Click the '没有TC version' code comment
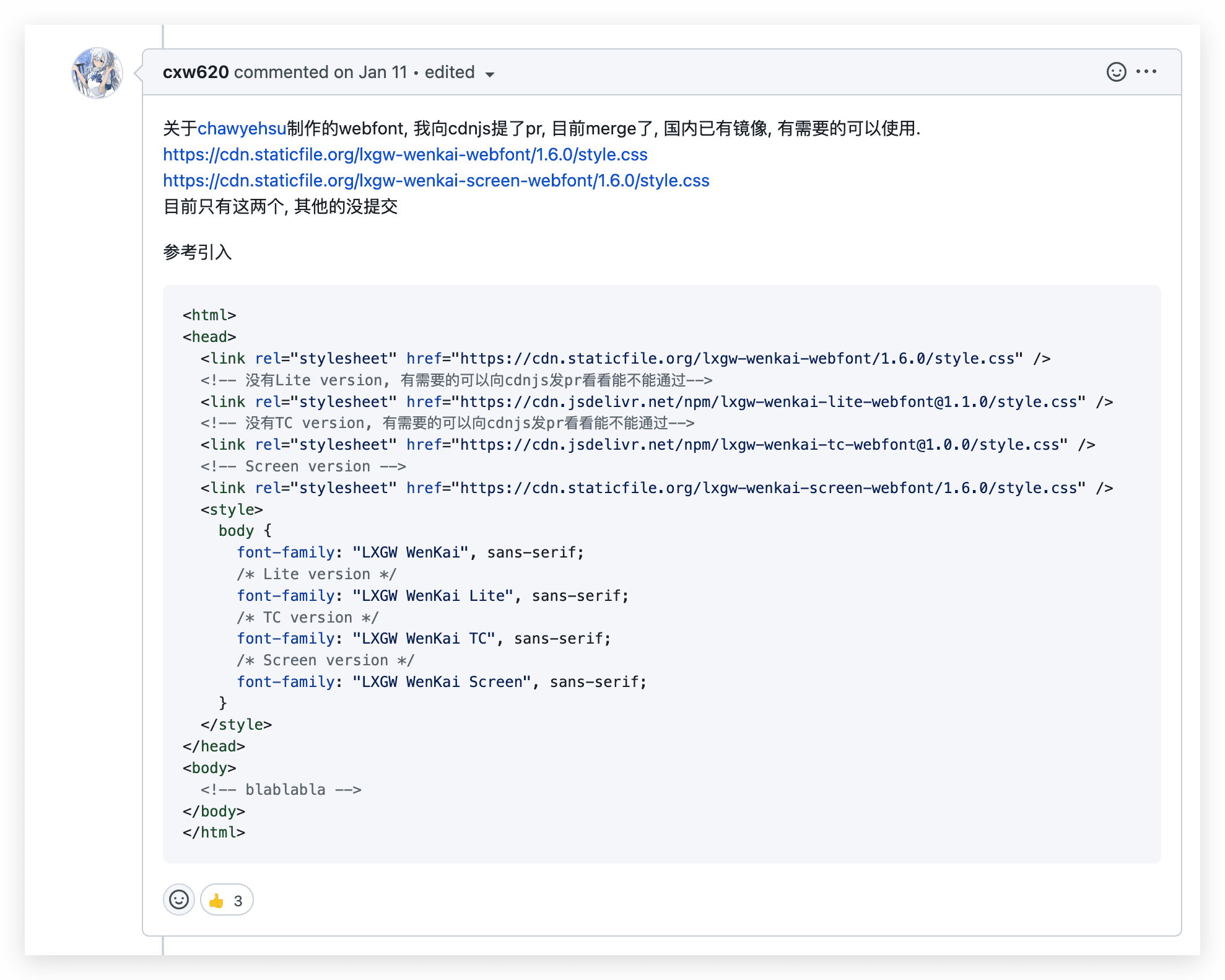Image resolution: width=1225 pixels, height=980 pixels. 448,422
